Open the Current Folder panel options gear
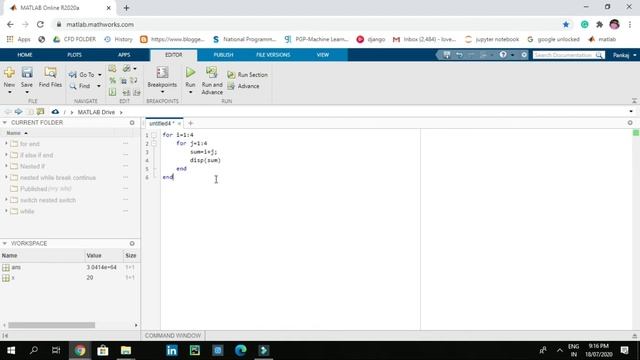Image resolution: width=640 pixels, height=360 pixels. [132, 122]
